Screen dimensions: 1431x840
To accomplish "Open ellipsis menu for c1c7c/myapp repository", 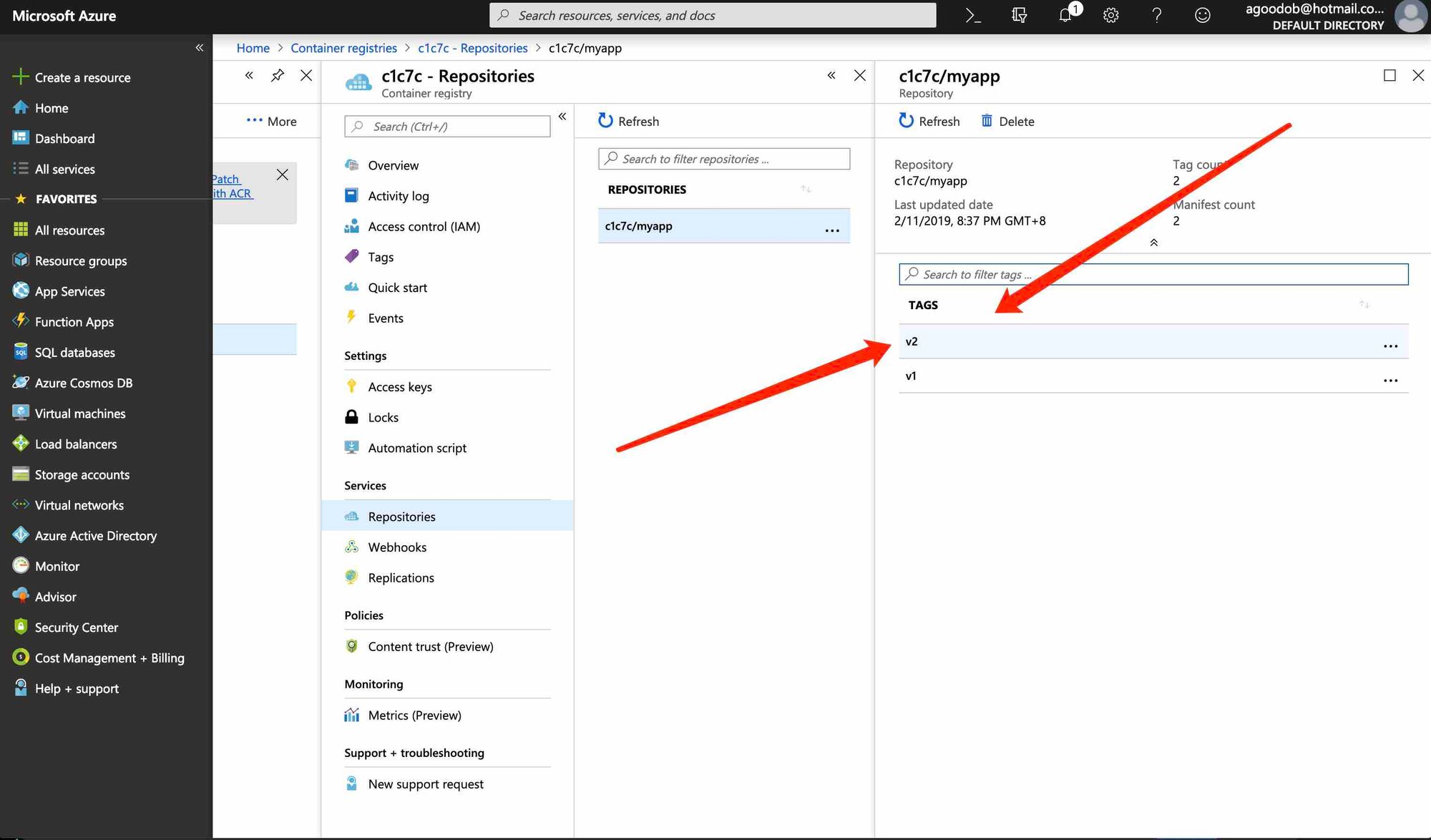I will pos(832,230).
